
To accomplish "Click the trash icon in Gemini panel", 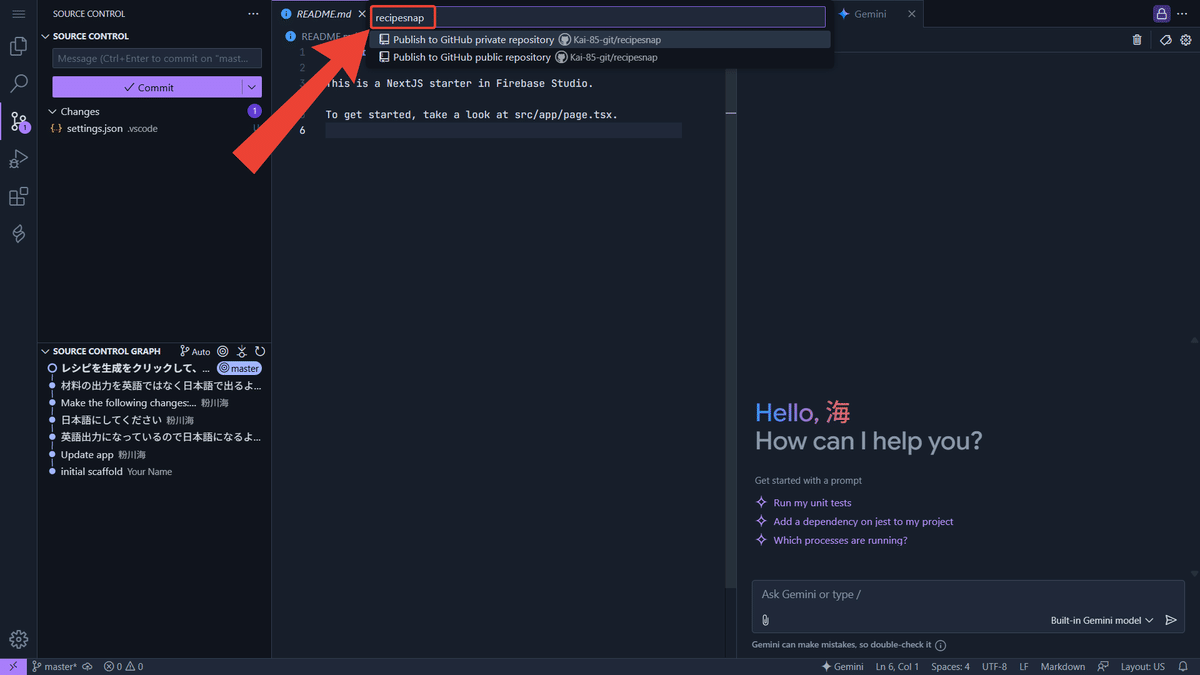I will [x=1137, y=40].
